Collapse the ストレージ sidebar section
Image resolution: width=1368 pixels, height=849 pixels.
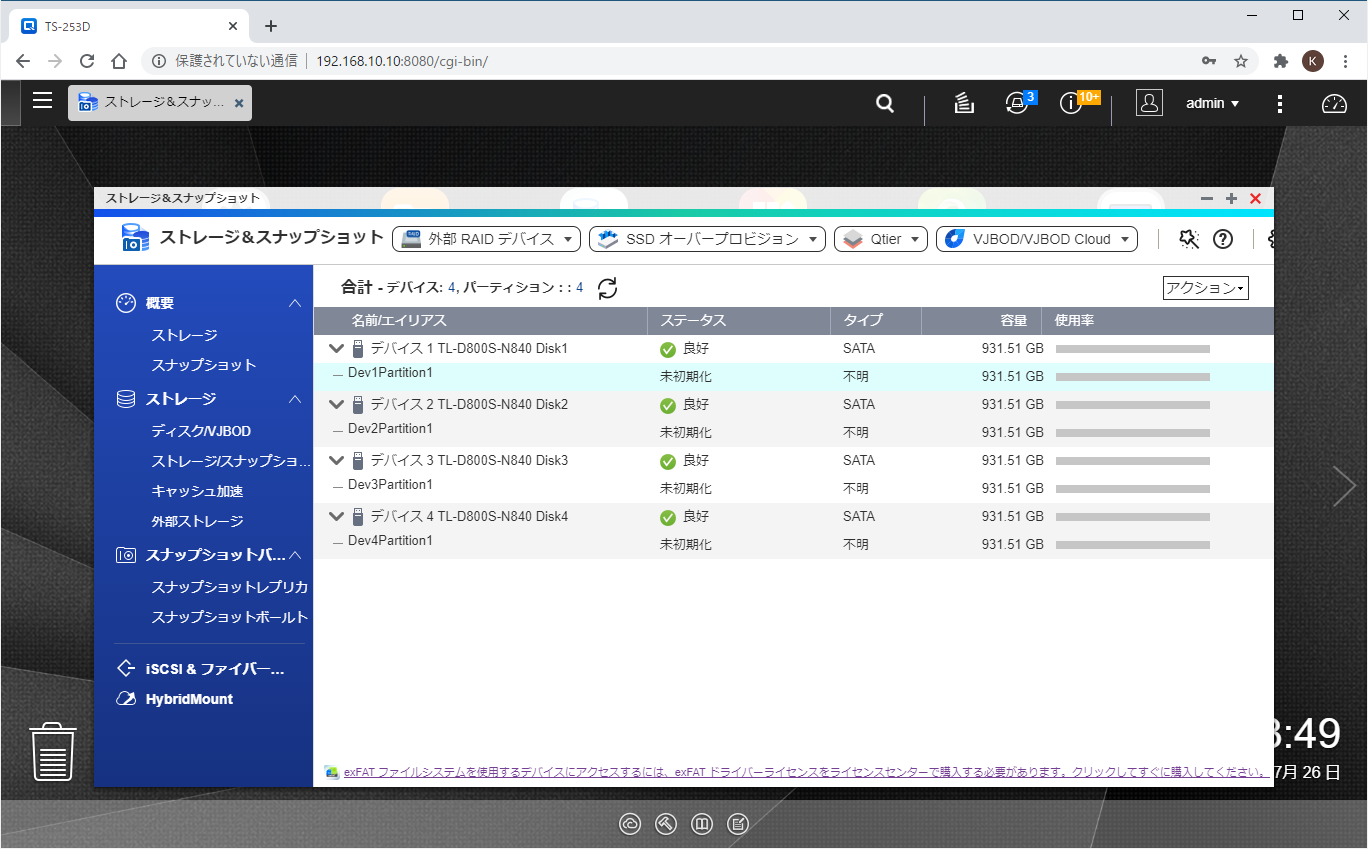tap(295, 399)
